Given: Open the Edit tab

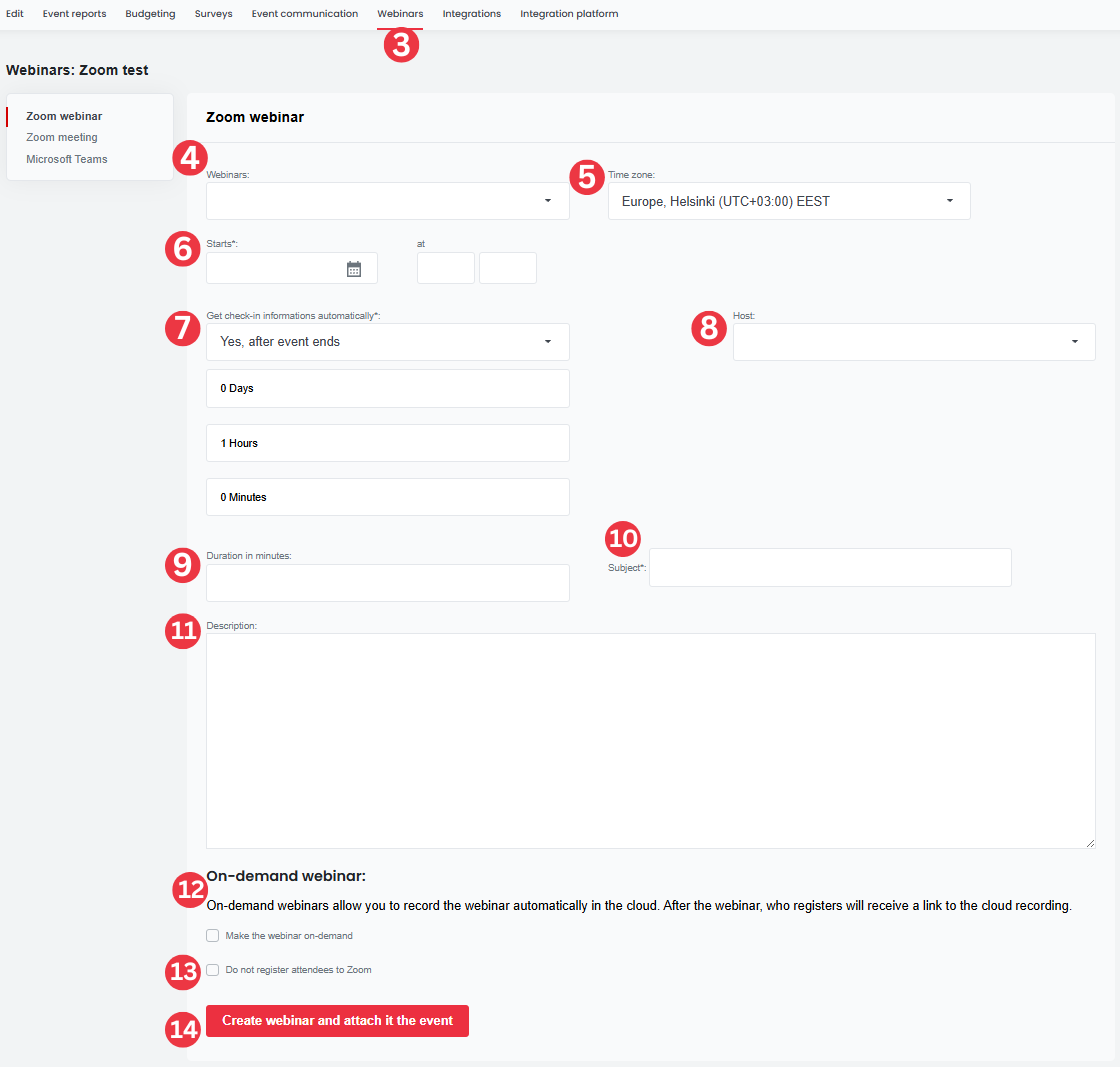Looking at the screenshot, I should pos(15,14).
